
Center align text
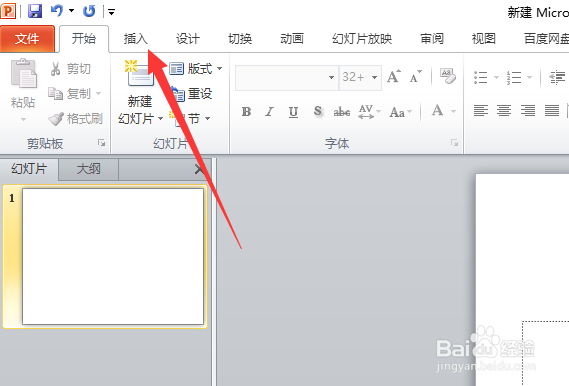[504, 110]
